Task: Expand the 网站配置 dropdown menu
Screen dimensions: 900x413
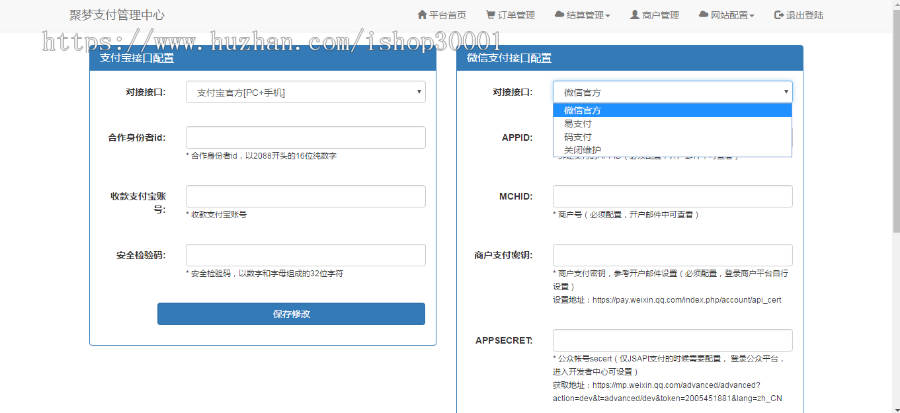Action: click(727, 15)
